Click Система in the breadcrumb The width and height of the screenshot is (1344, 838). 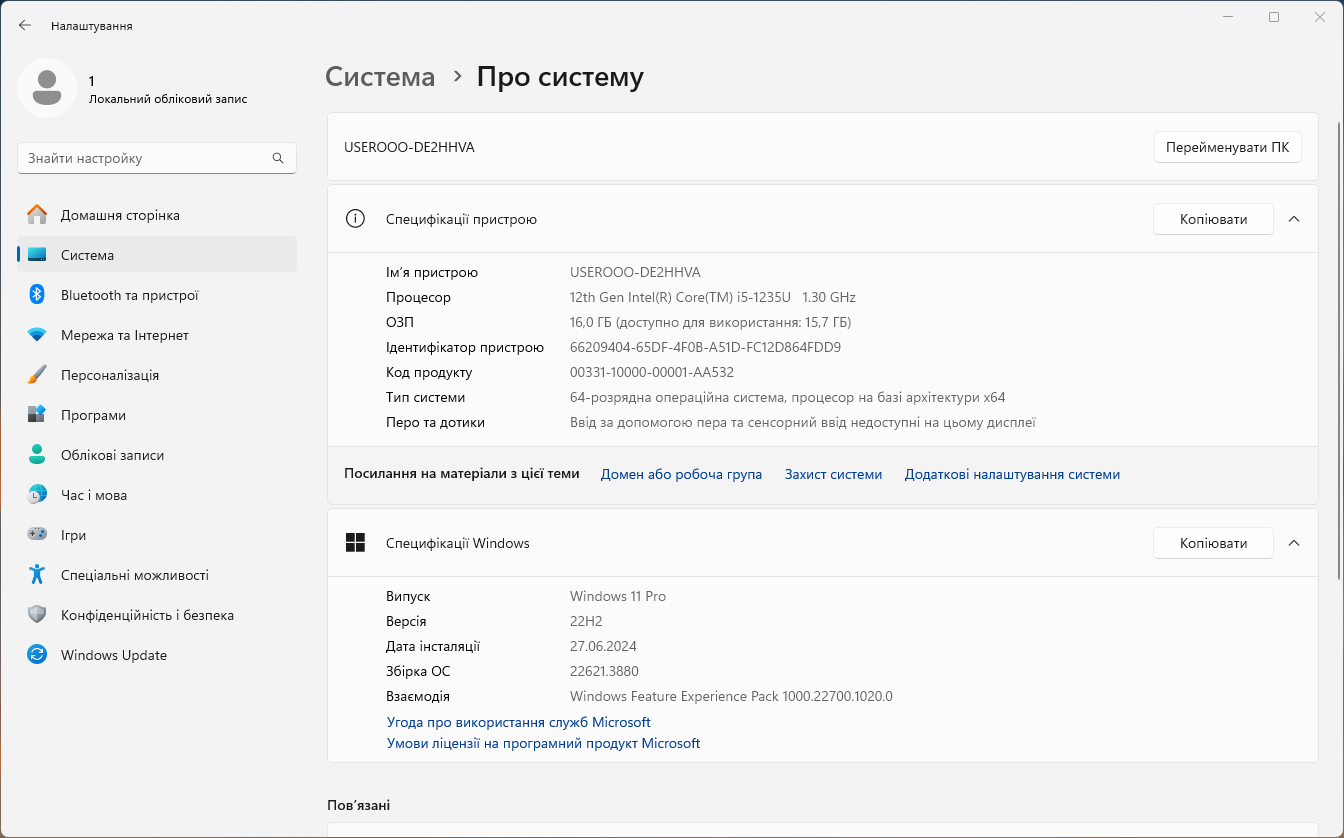tap(380, 77)
